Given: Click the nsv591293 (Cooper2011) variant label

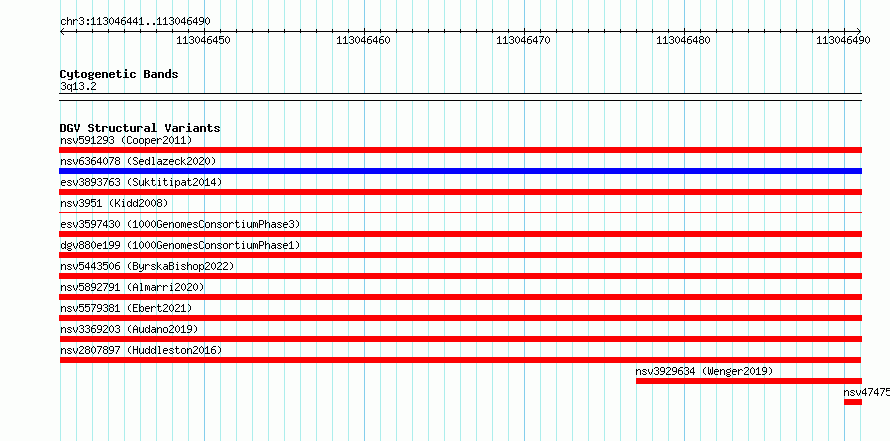Looking at the screenshot, I should tap(126, 140).
